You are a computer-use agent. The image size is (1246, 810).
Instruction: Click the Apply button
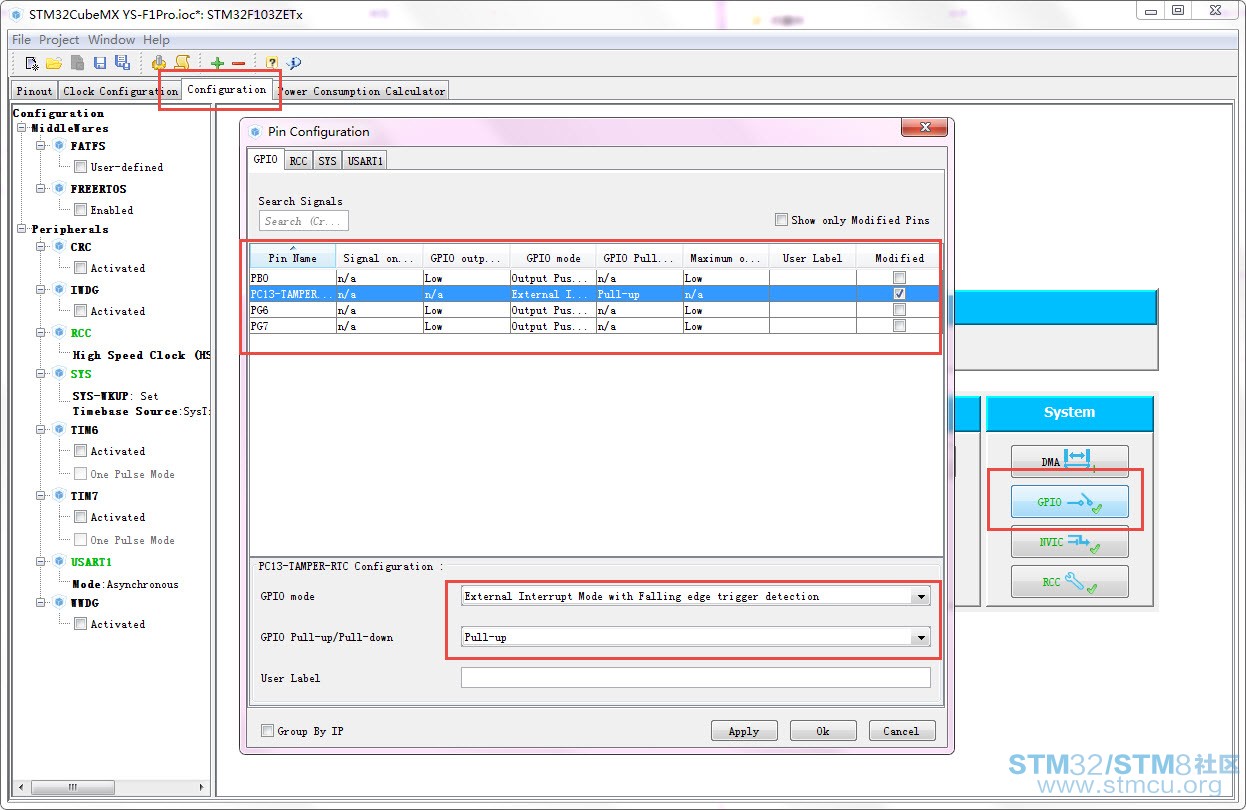(744, 731)
